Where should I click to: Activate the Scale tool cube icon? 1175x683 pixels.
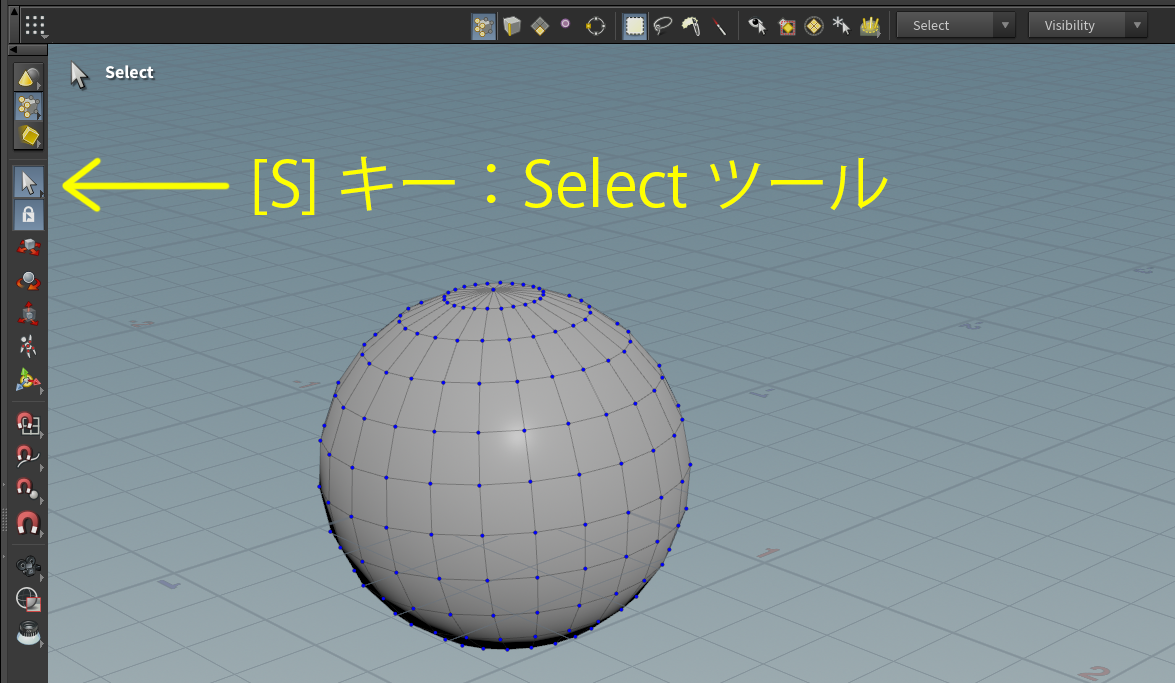click(28, 313)
